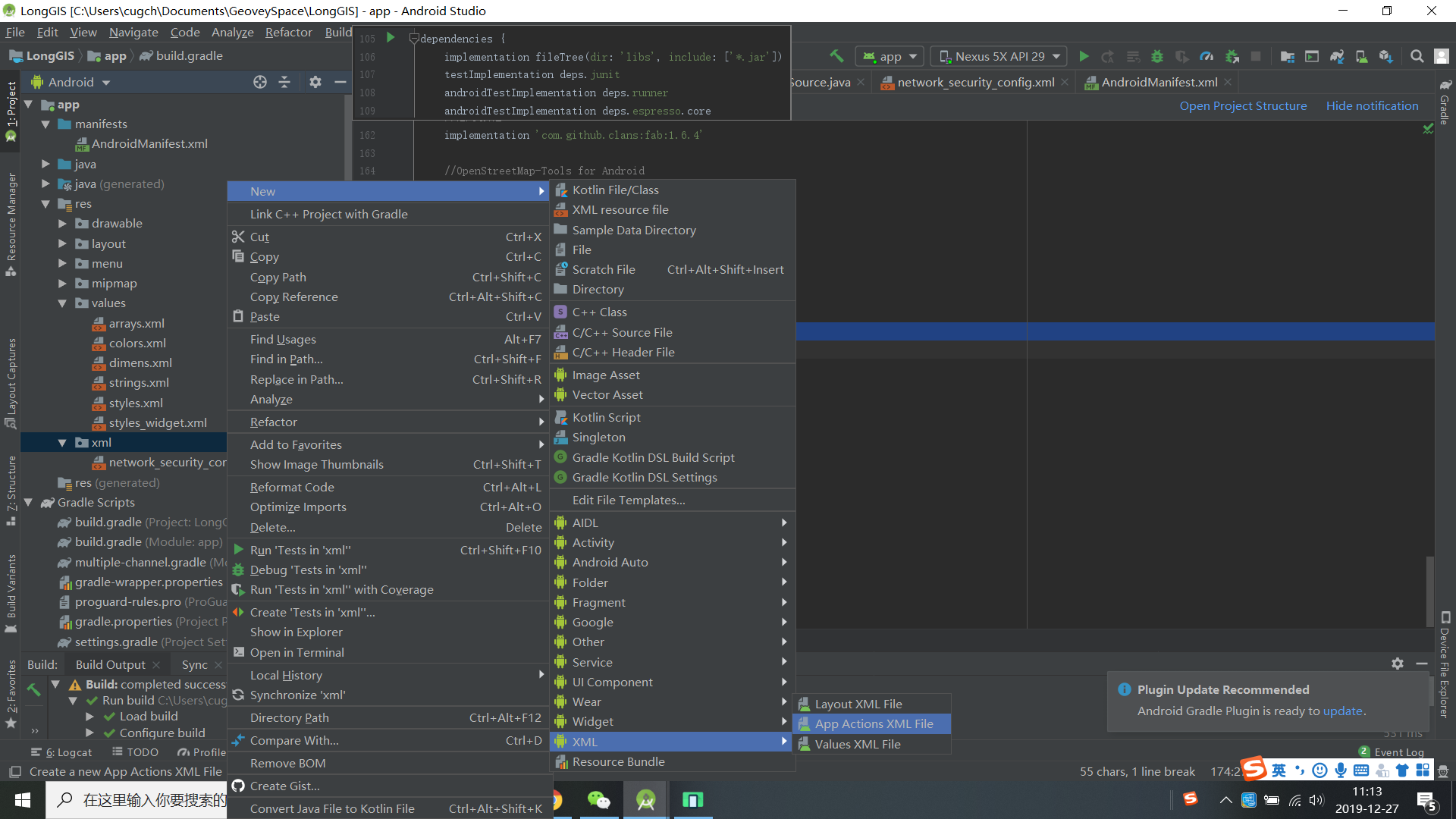Open the AVD Manager icon

click(1361, 56)
